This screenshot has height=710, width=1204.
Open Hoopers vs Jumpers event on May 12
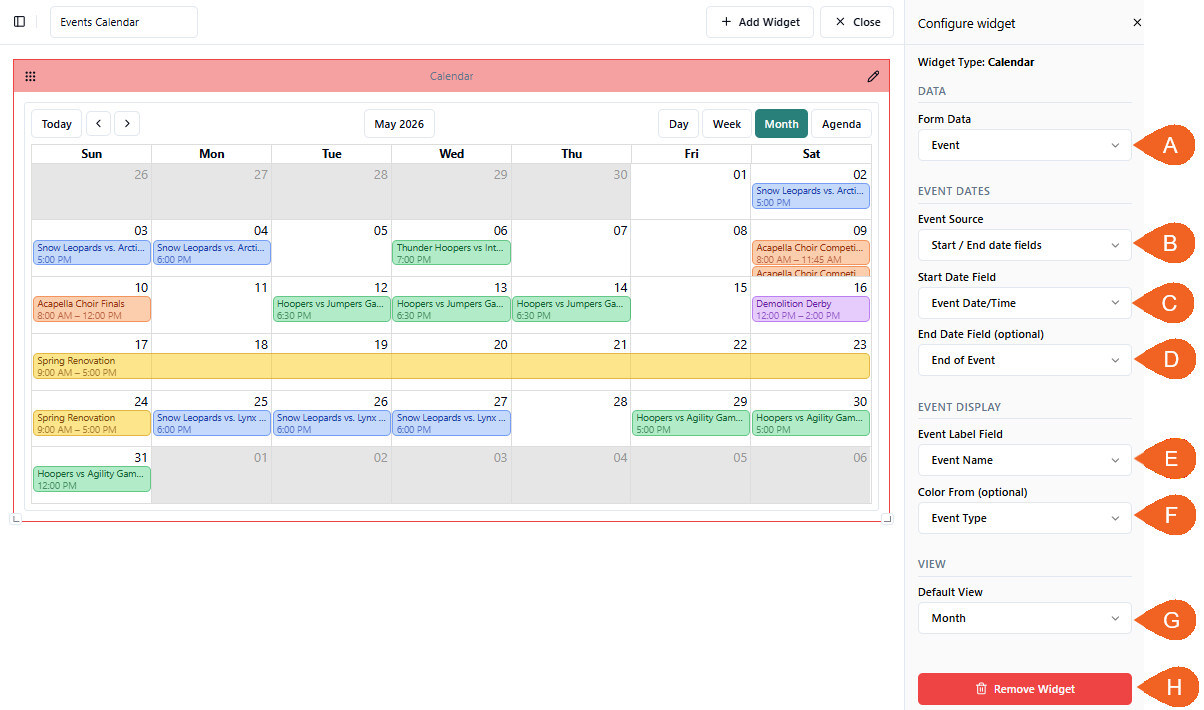[331, 309]
